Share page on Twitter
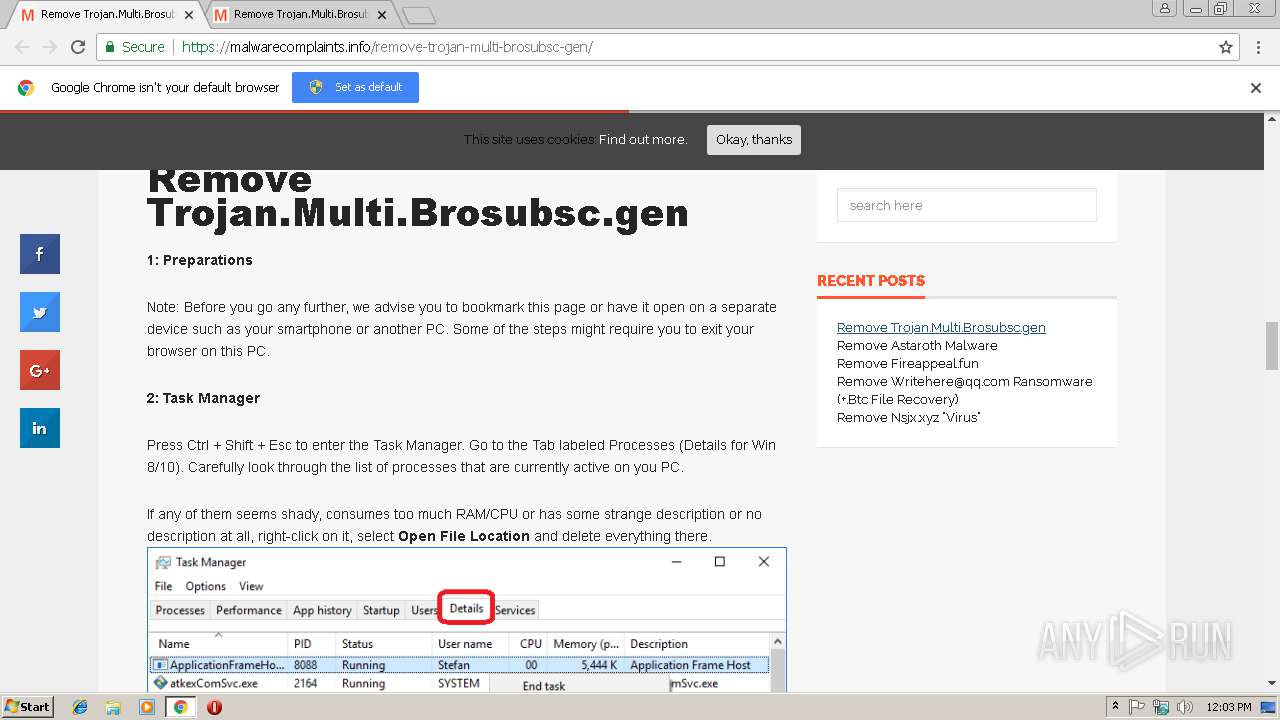1280x720 pixels. point(40,312)
